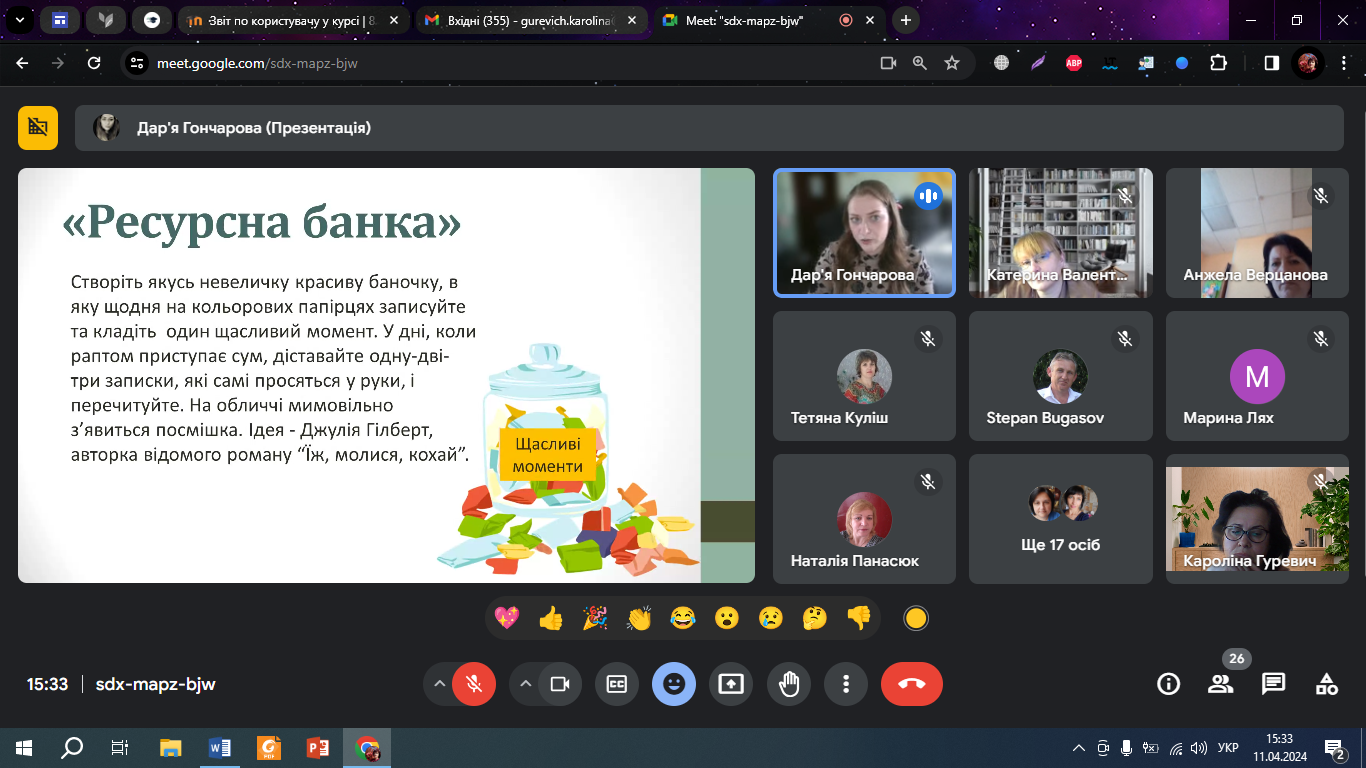Pick the yellow reaction skin tone swatch

(915, 619)
